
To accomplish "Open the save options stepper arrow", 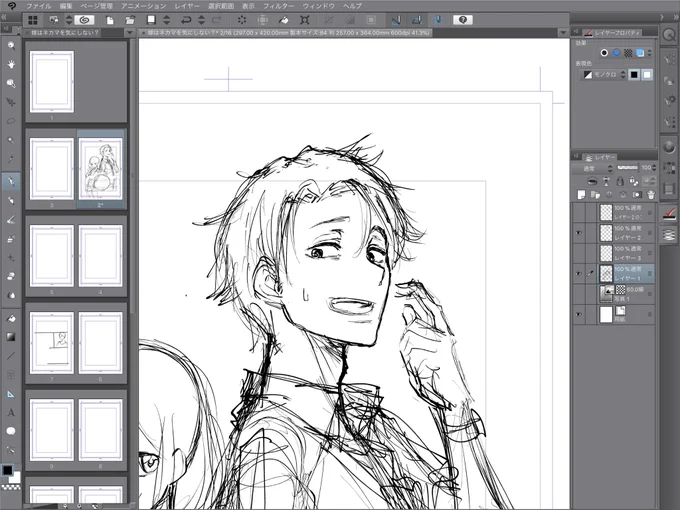I will click(167, 20).
